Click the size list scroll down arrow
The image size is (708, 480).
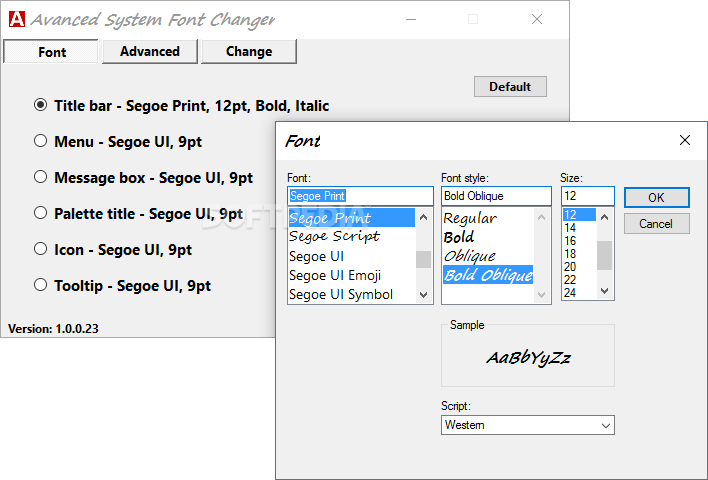pyautogui.click(x=605, y=291)
